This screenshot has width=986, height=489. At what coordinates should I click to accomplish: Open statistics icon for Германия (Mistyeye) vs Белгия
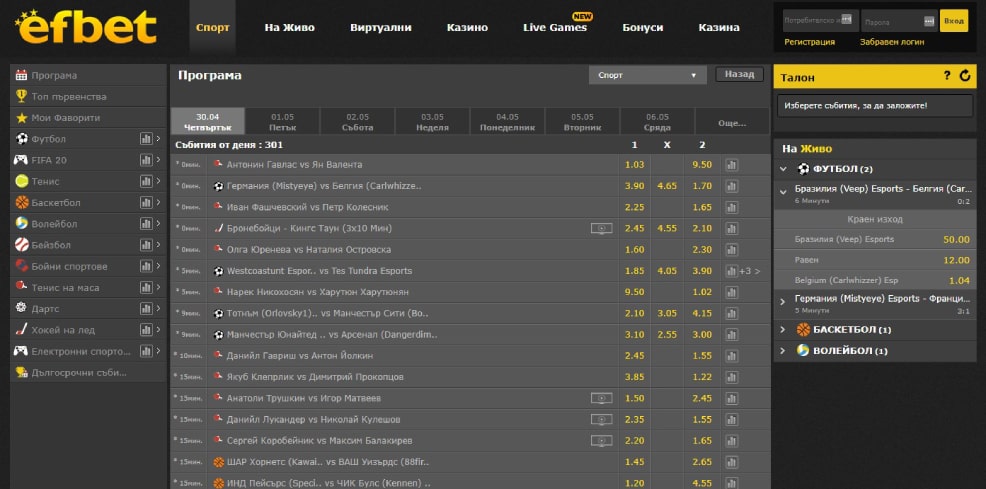pos(731,186)
